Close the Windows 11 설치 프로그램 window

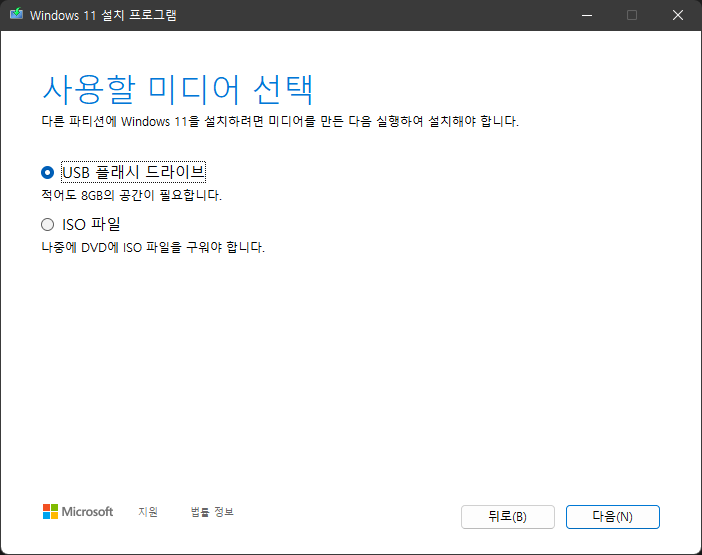pos(678,15)
